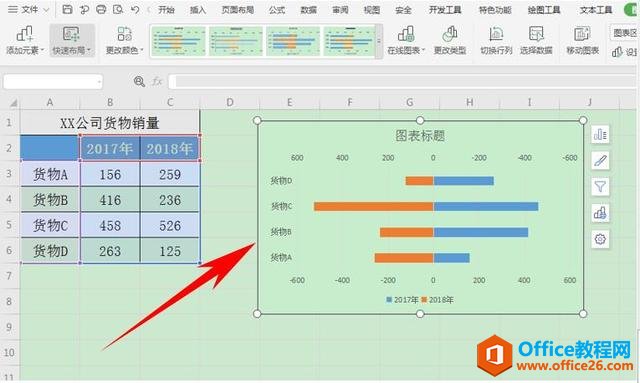Image resolution: width=640 pixels, height=383 pixels.
Task: Open the 页面布局 tab
Action: click(x=238, y=10)
